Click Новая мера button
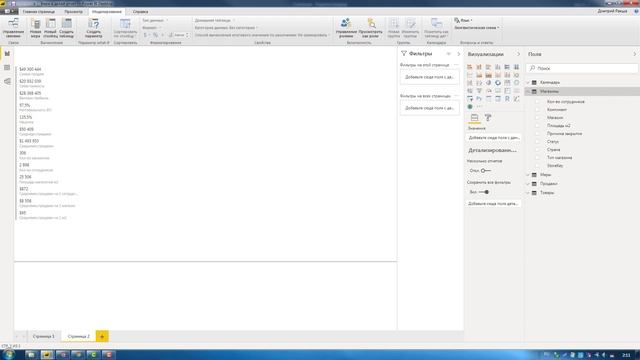 [36, 28]
